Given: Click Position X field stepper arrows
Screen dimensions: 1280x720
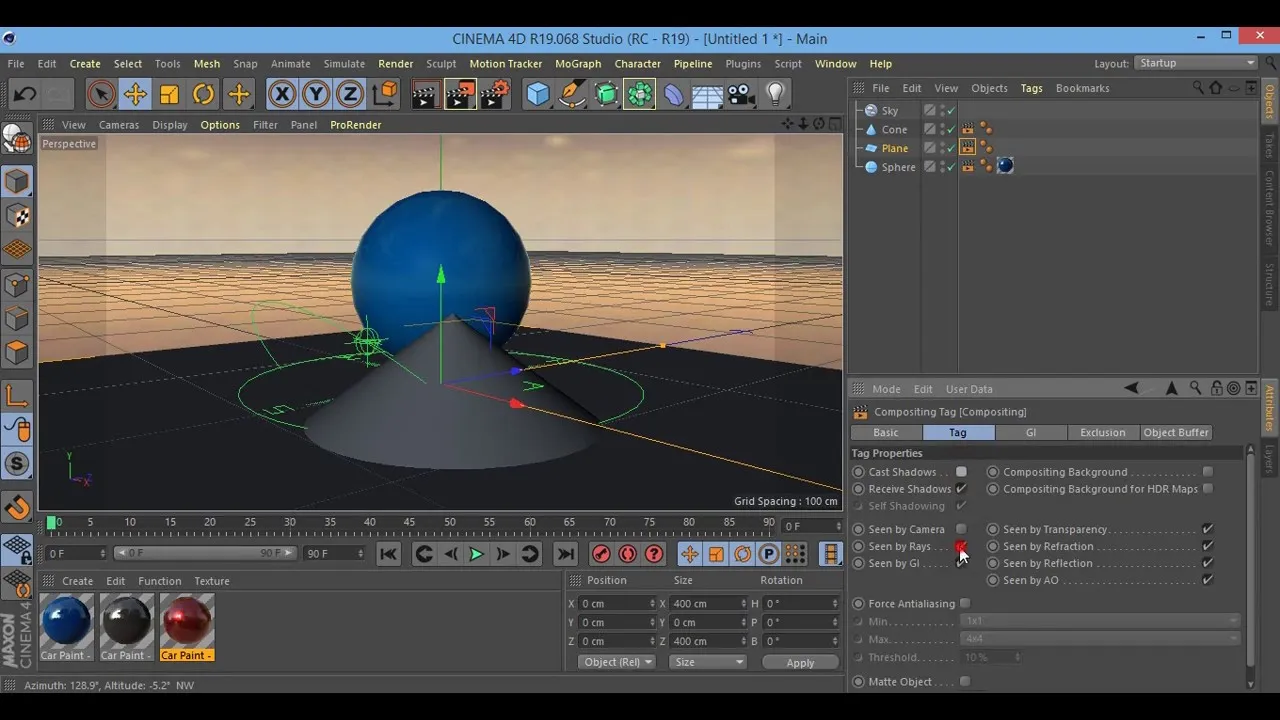Looking at the screenshot, I should pos(653,604).
